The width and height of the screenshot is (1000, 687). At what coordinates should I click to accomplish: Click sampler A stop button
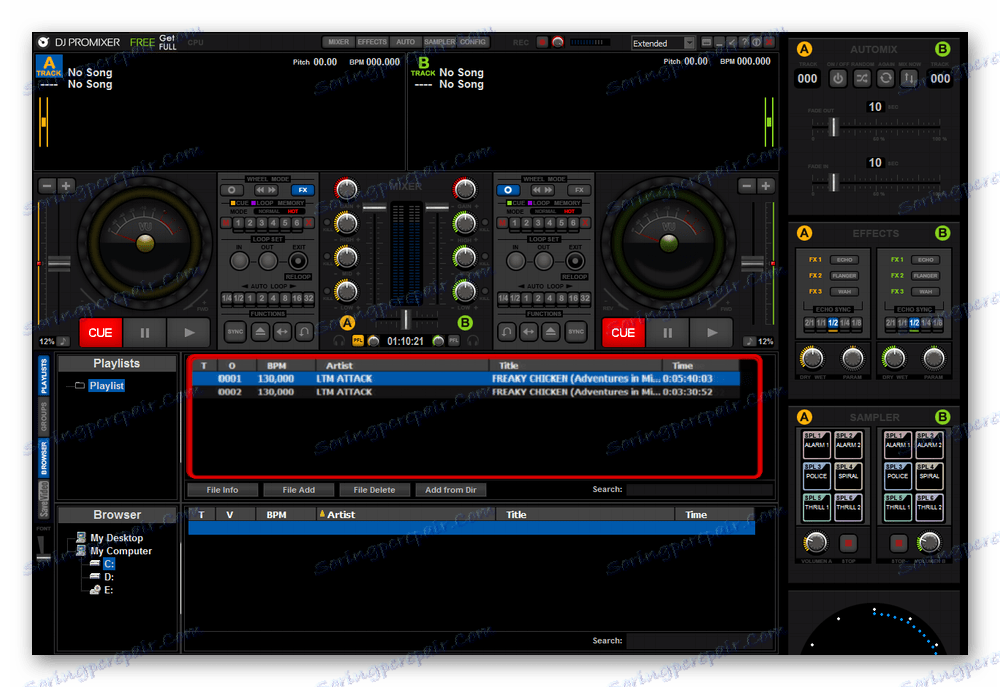(x=848, y=543)
